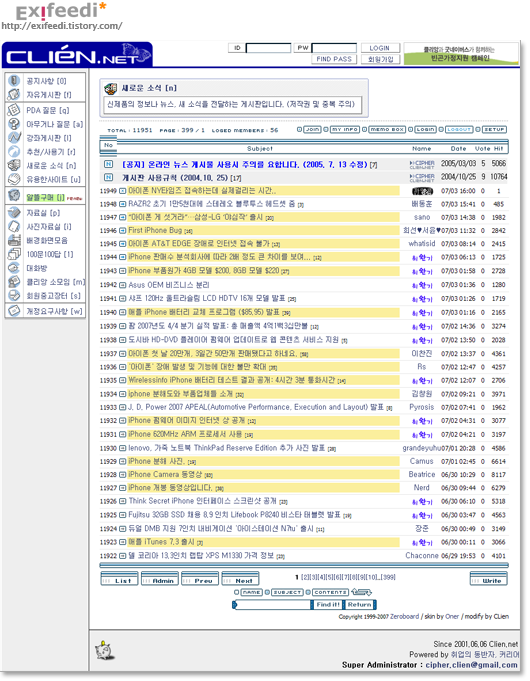Click the ID input field
Viewport: 530px width, 681px height.
[268, 48]
